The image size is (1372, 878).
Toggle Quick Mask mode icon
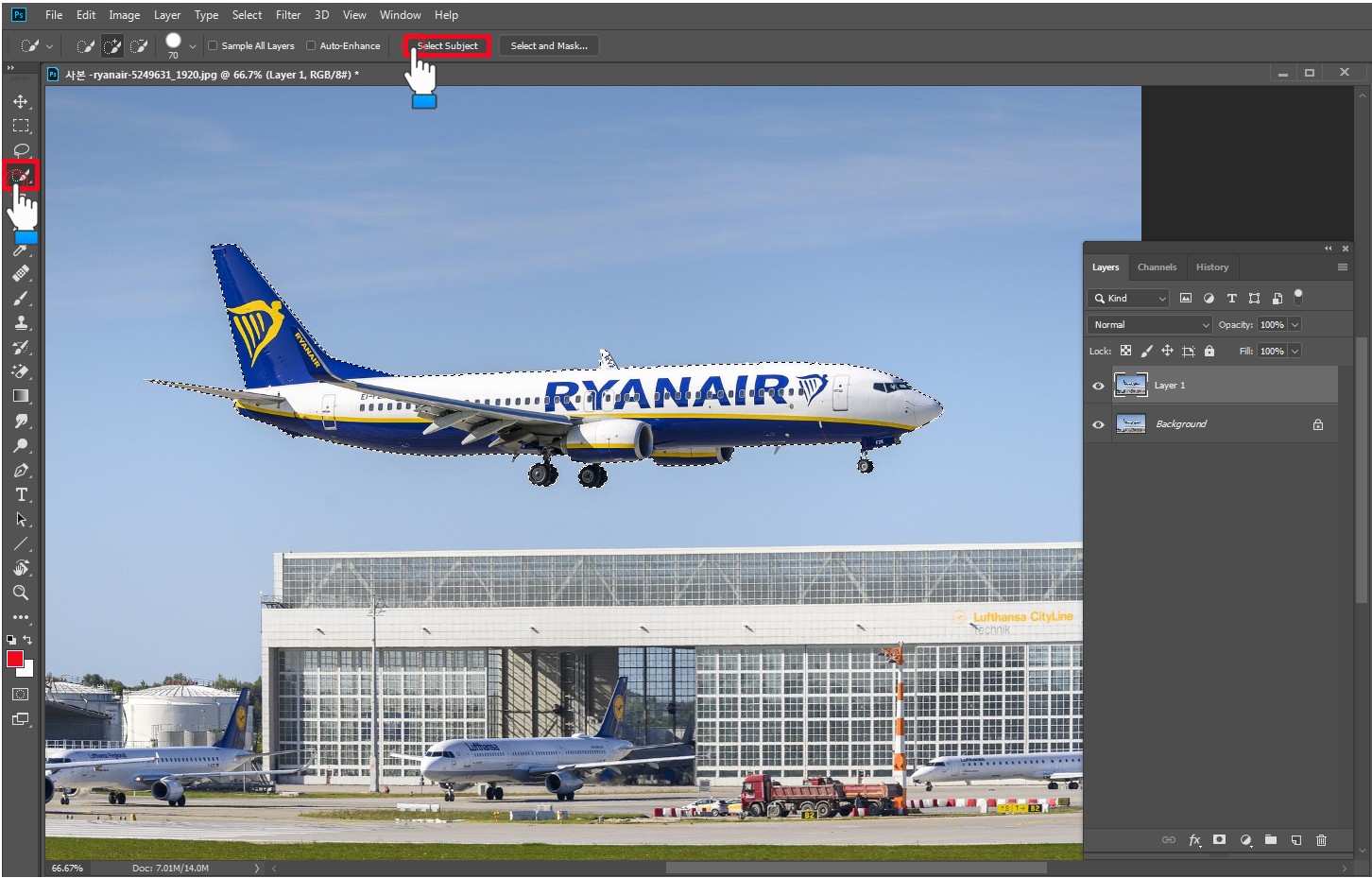21,694
